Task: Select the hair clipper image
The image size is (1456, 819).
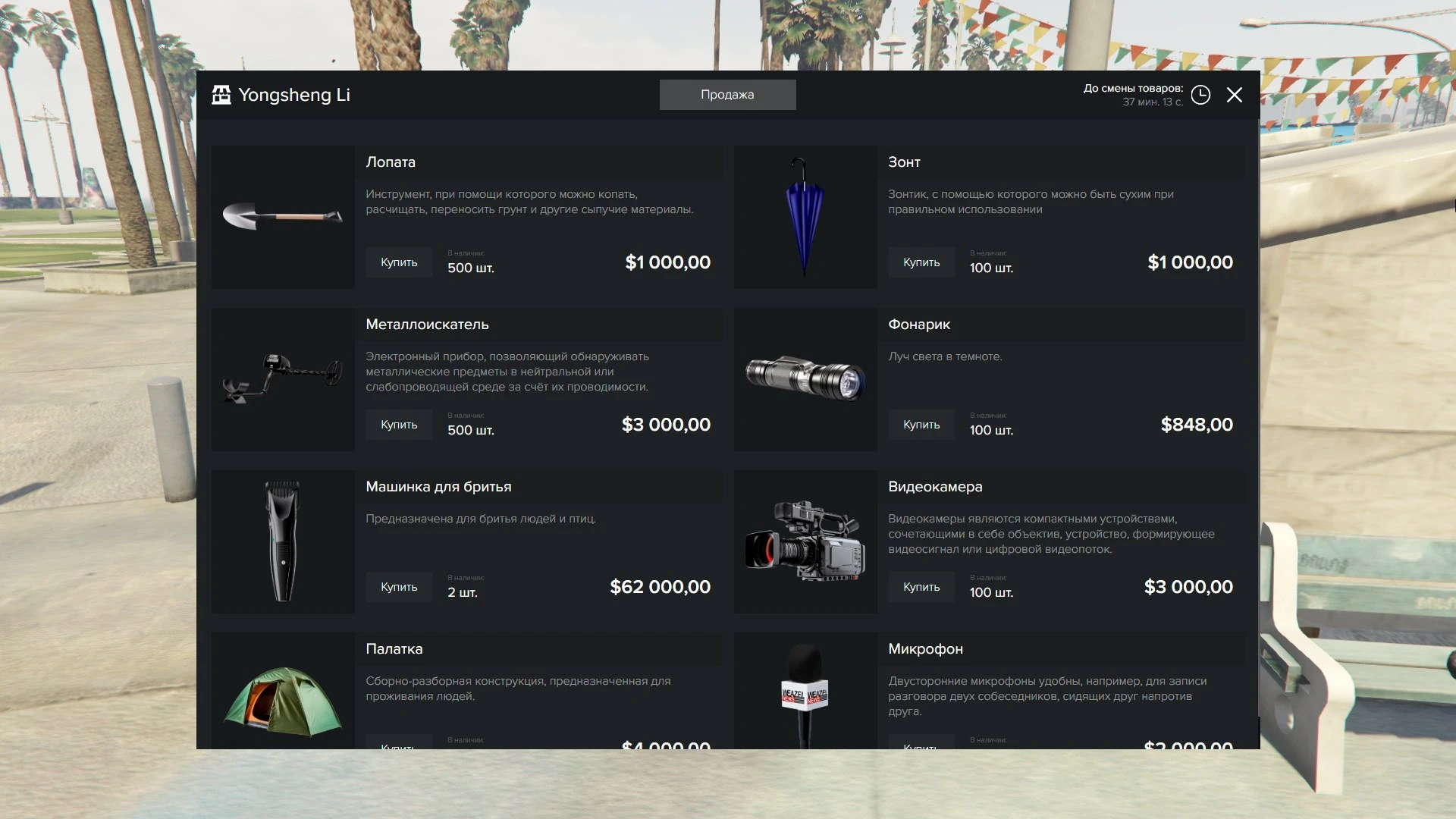Action: click(x=283, y=541)
